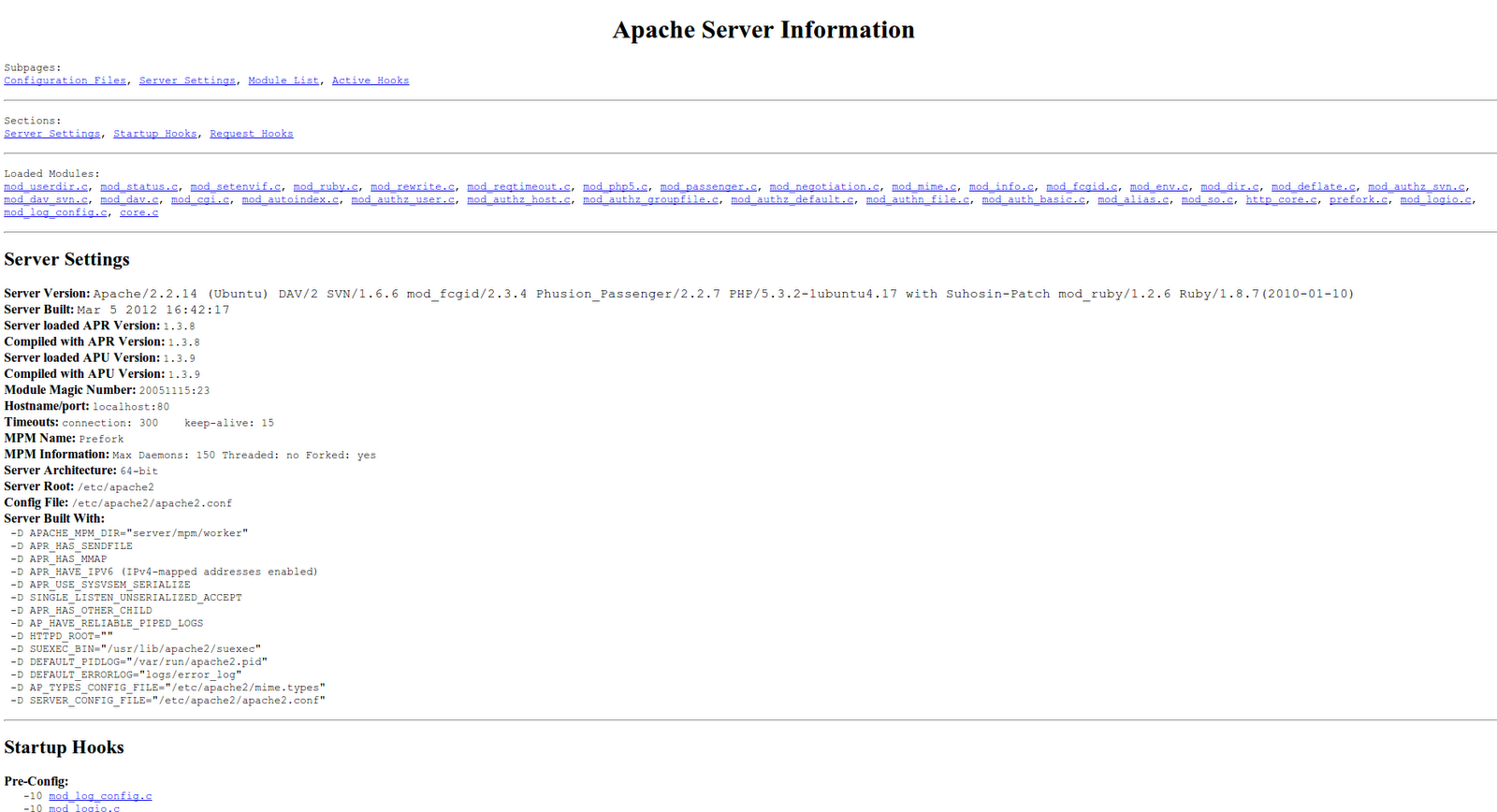Open the mod_ruby.c module link

pos(326,187)
